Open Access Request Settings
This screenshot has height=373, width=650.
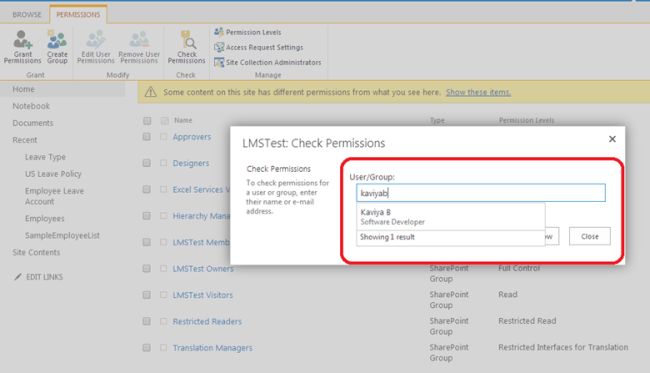[x=259, y=47]
